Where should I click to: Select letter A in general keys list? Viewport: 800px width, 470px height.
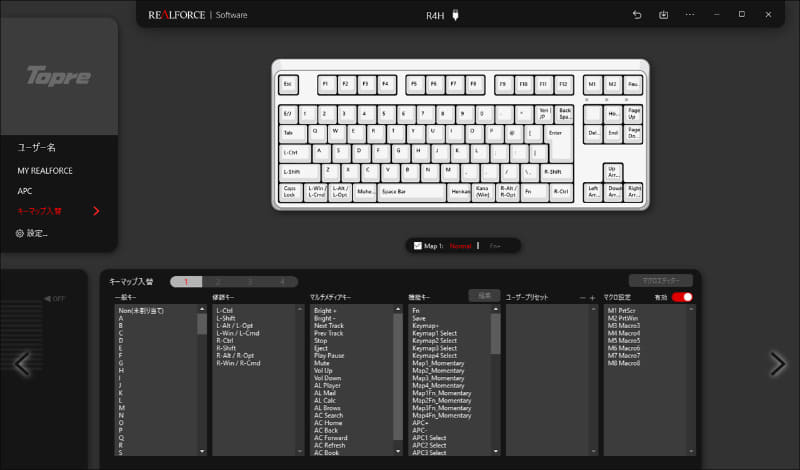pos(121,318)
